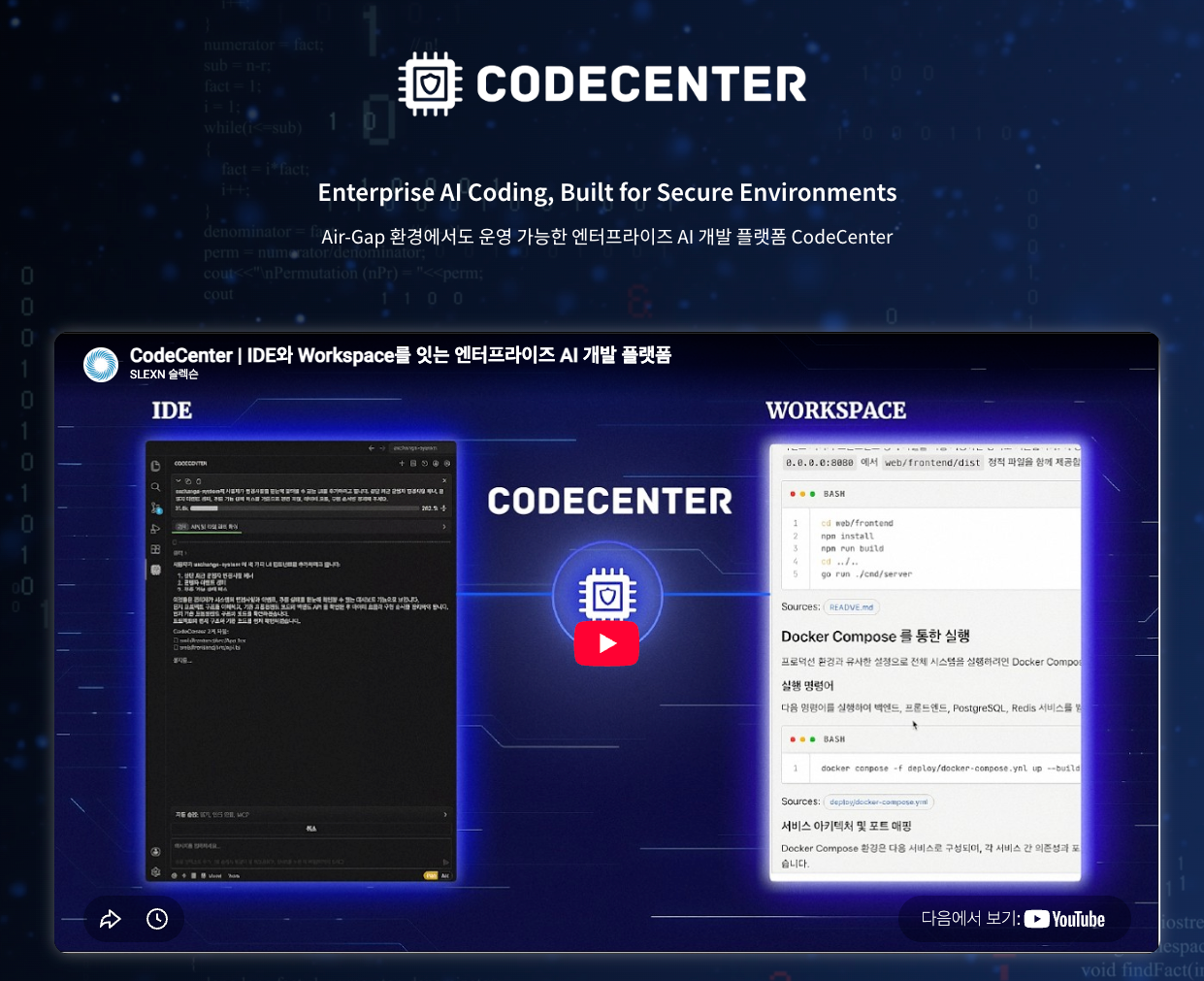This screenshot has height=981, width=1204.
Task: Click the CODECENTER wordmark at top
Action: click(641, 84)
